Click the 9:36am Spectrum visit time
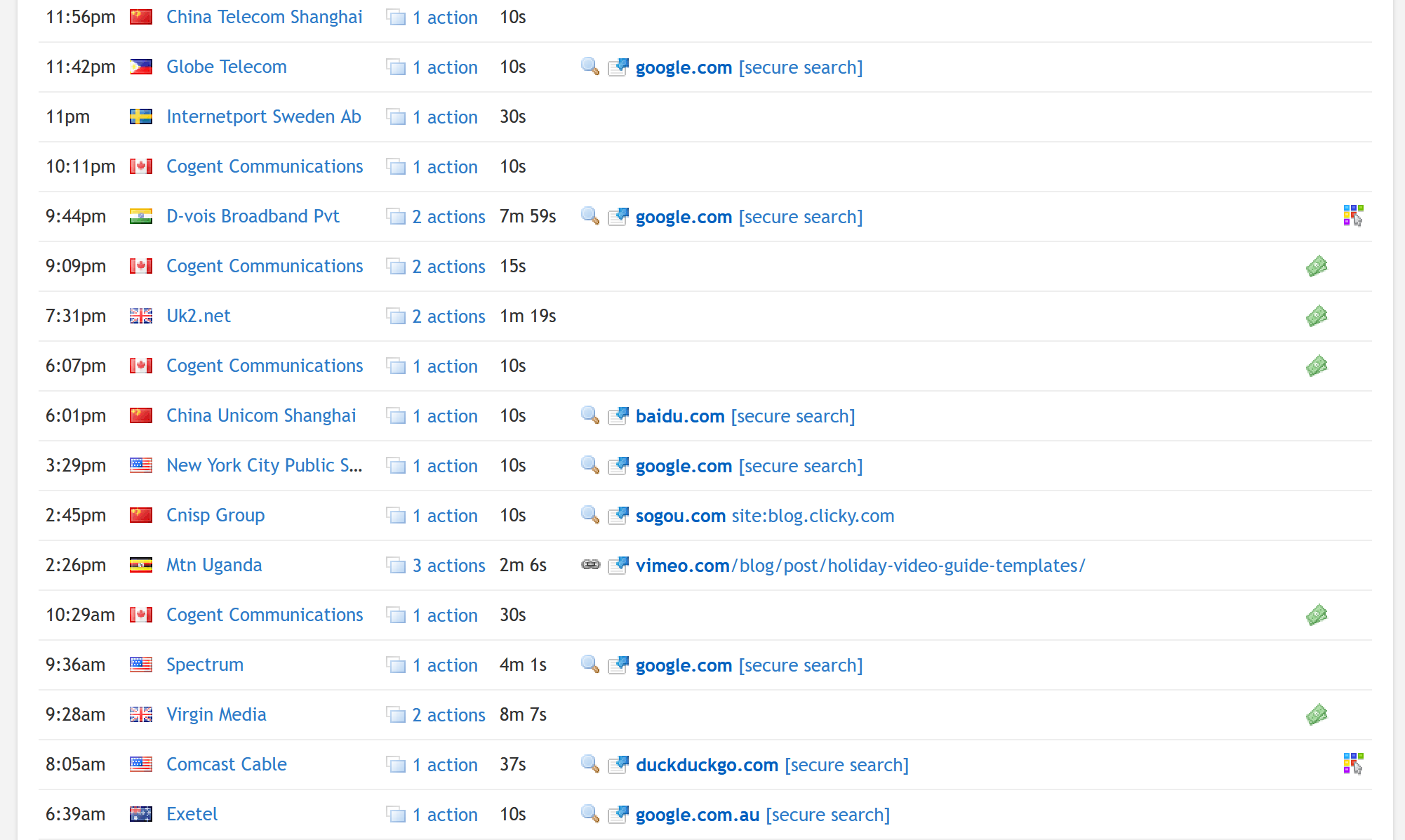 pyautogui.click(x=75, y=665)
